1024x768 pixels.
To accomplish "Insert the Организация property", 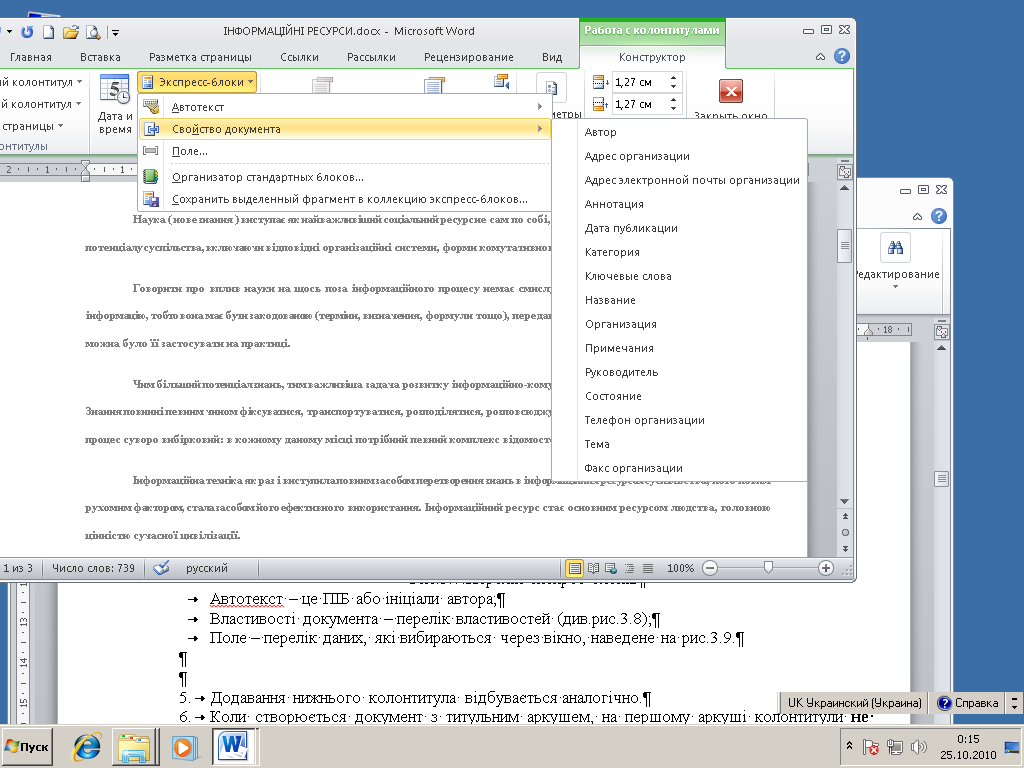I will point(679,324).
